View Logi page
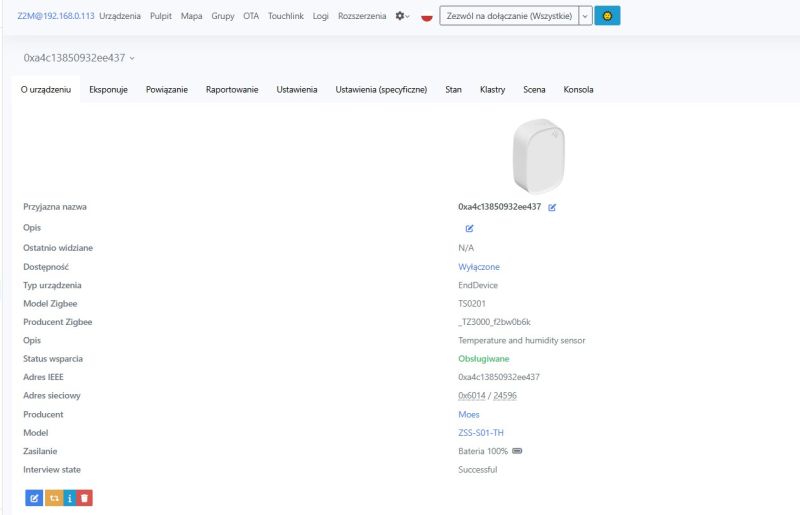Image resolution: width=800 pixels, height=515 pixels. [x=320, y=16]
